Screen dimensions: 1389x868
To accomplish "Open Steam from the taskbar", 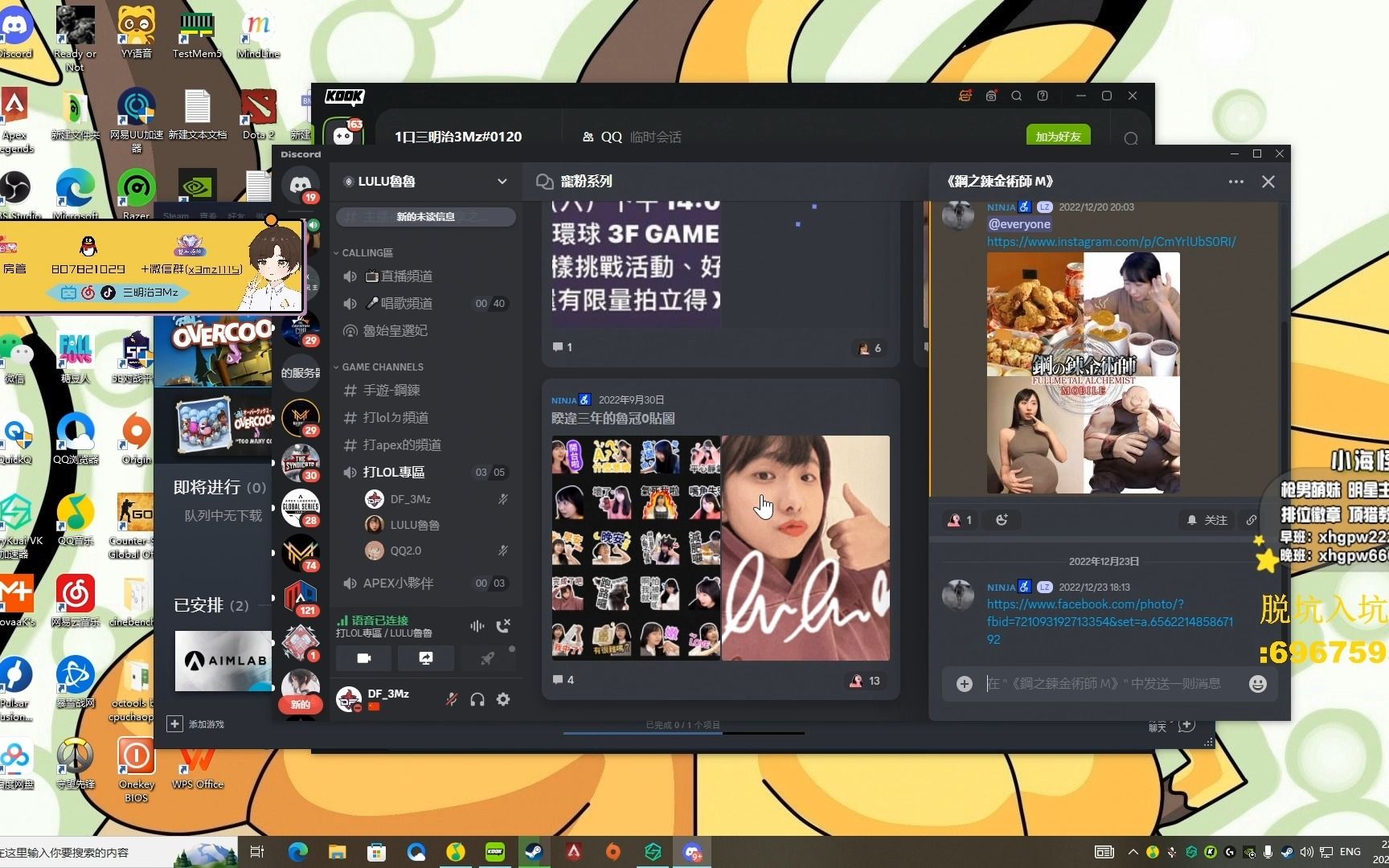I will click(535, 852).
